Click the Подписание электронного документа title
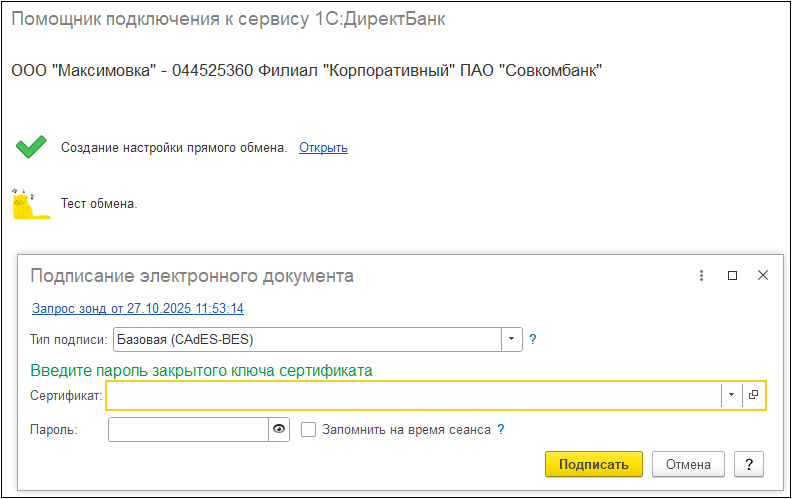 (192, 276)
